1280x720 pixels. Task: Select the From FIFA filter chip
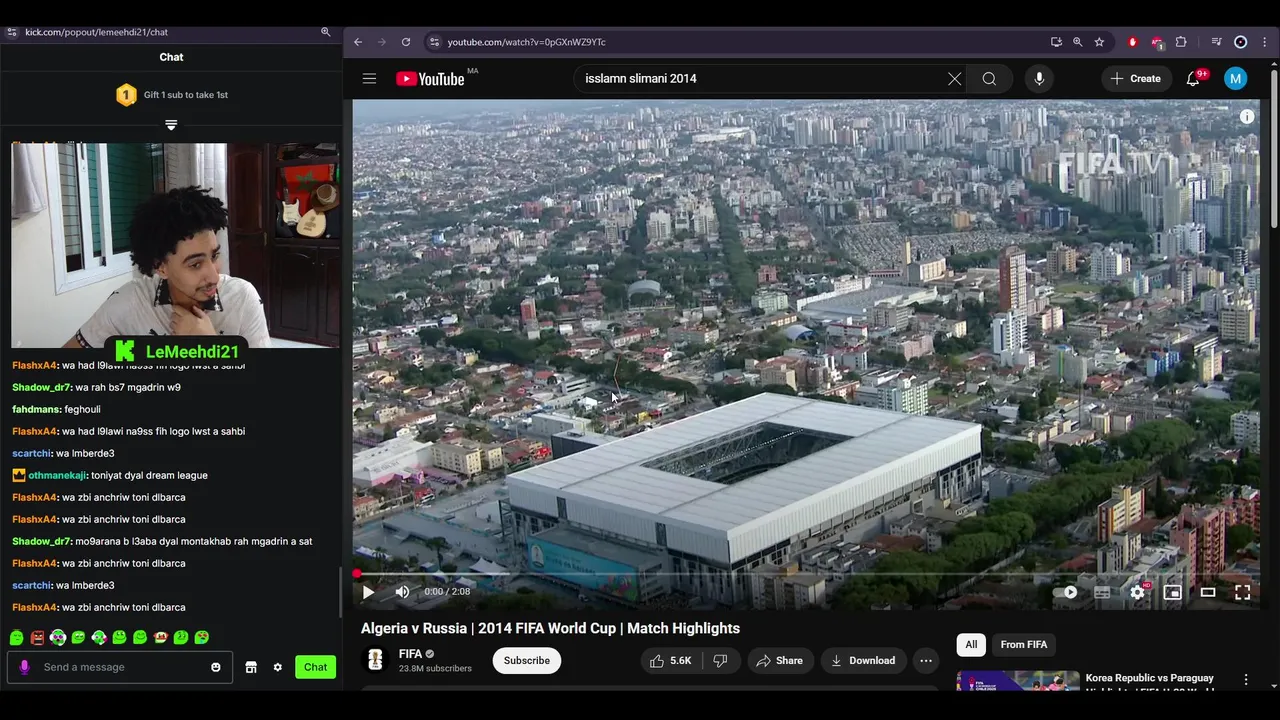point(1024,645)
